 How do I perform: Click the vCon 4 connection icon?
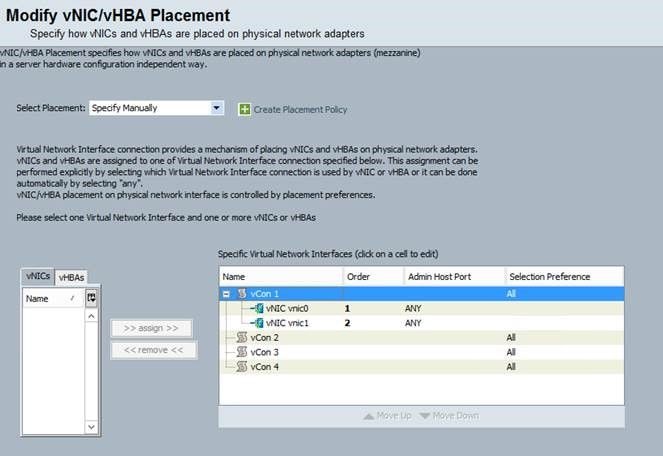[x=241, y=367]
